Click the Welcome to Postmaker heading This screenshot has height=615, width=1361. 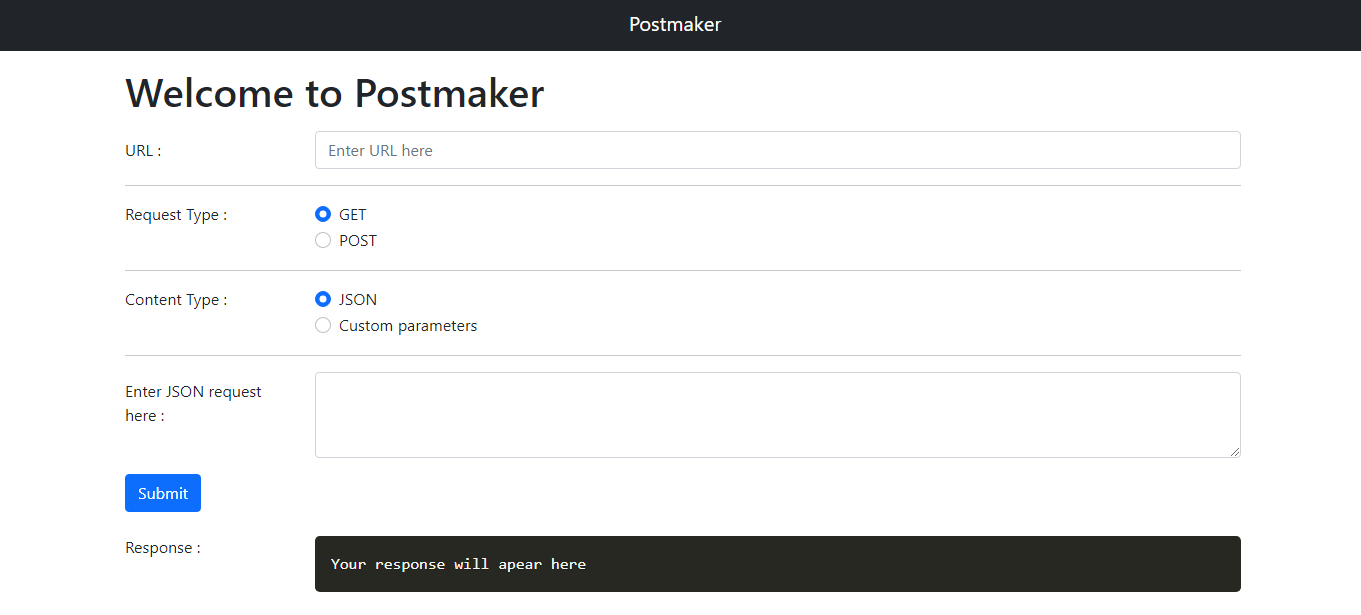334,93
